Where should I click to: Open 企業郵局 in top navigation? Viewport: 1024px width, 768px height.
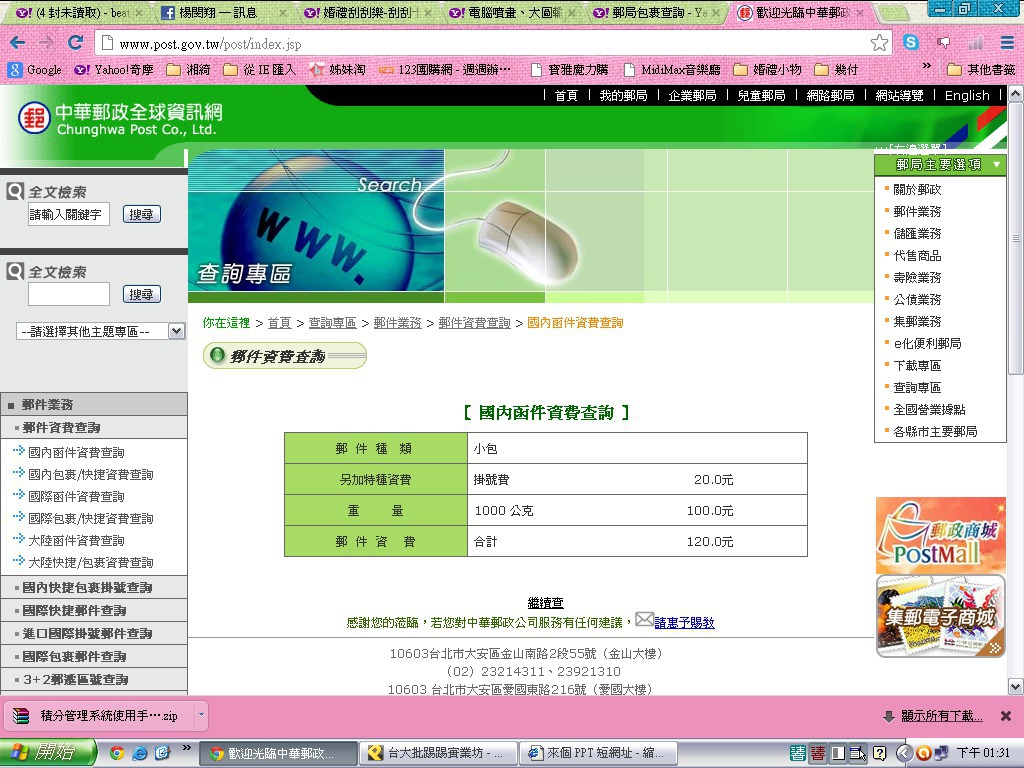click(692, 95)
